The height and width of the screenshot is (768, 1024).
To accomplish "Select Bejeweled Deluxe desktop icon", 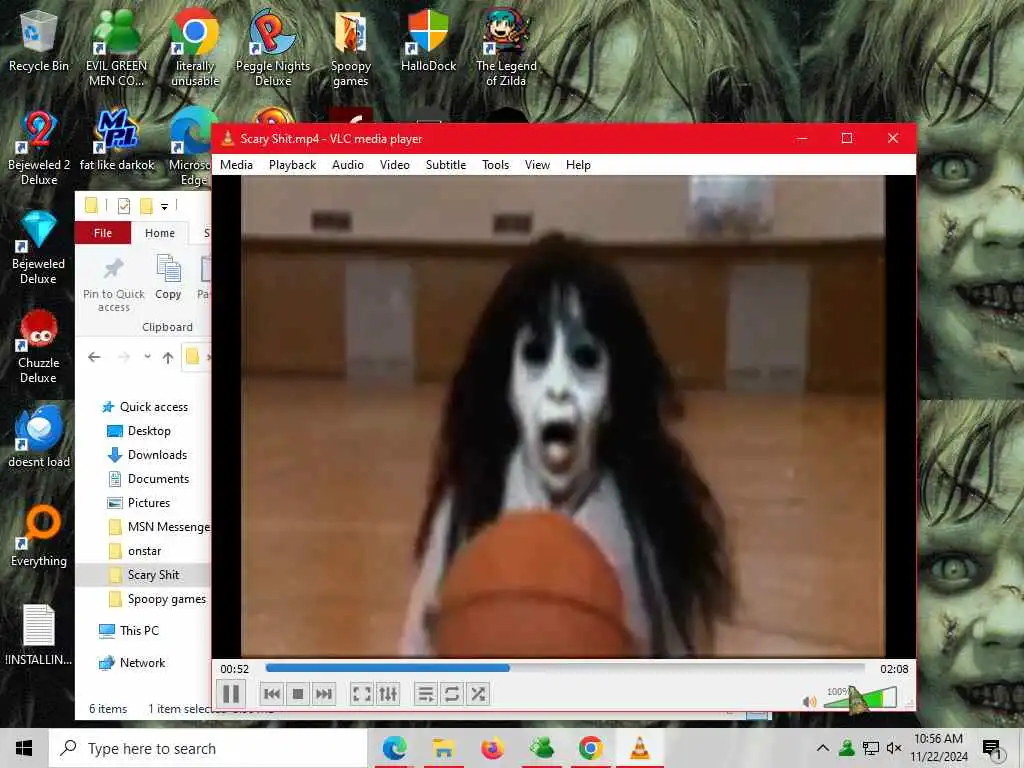I will [39, 247].
